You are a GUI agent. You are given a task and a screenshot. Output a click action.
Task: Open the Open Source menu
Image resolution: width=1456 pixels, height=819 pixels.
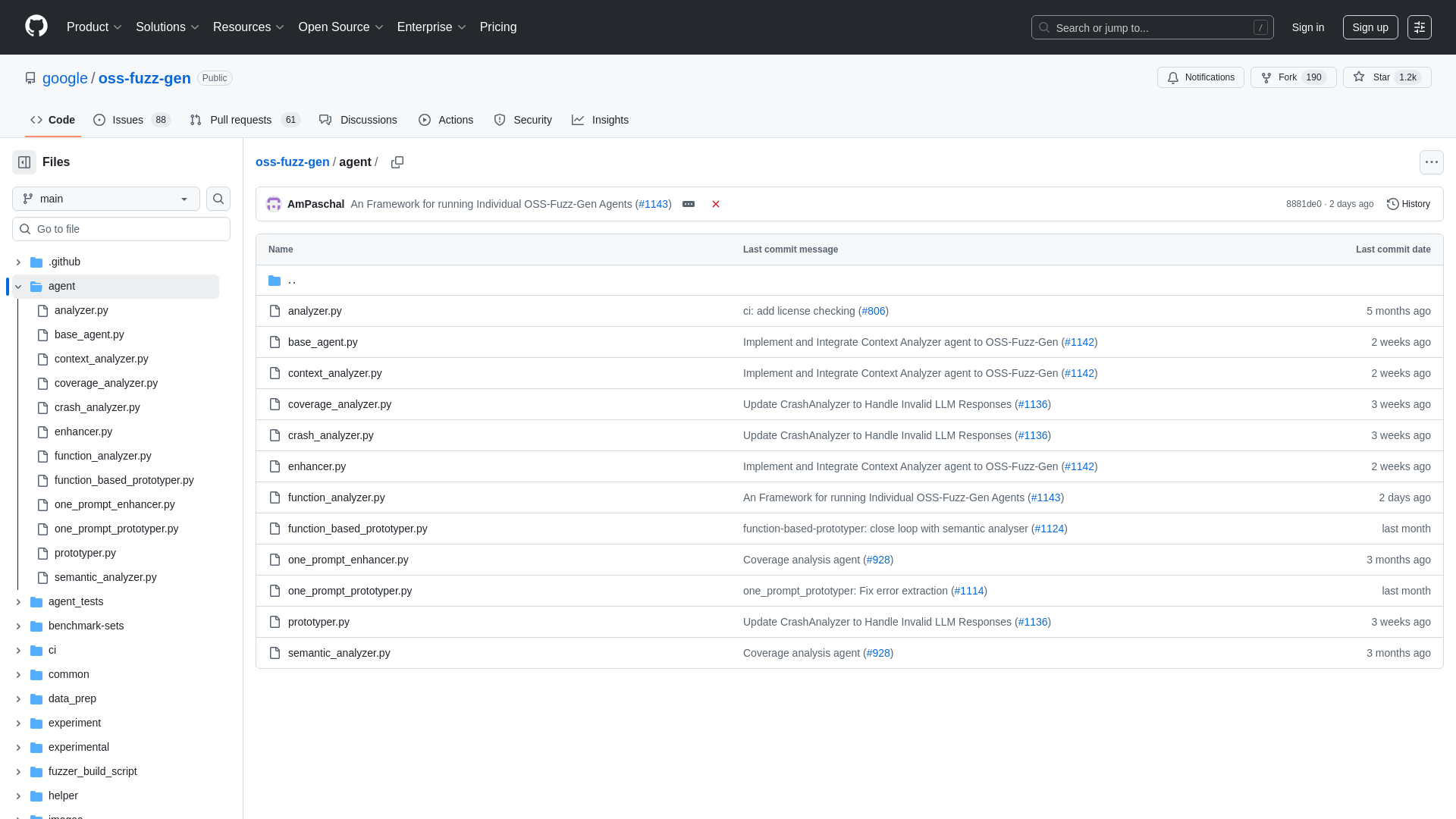click(341, 27)
